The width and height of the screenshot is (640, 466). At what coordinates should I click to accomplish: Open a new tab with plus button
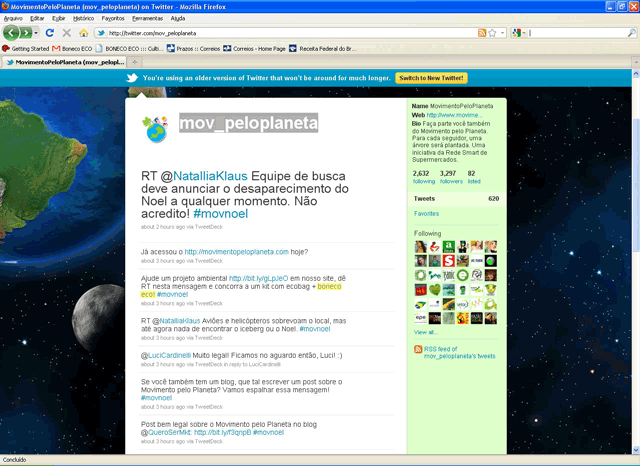tap(134, 62)
